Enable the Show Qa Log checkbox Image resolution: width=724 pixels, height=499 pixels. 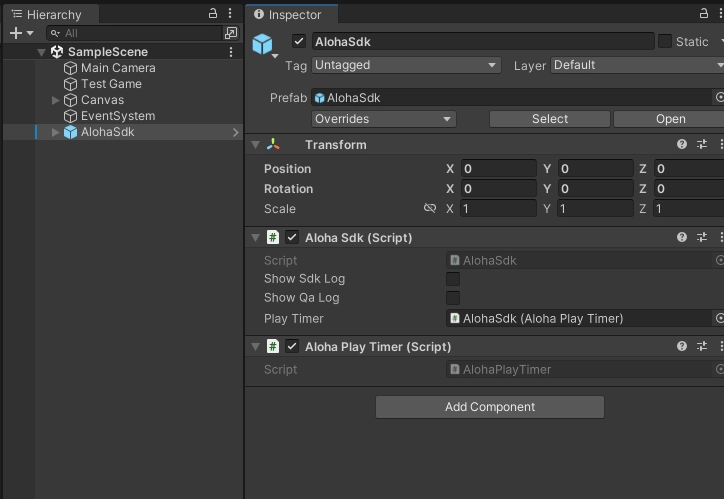[x=453, y=298]
